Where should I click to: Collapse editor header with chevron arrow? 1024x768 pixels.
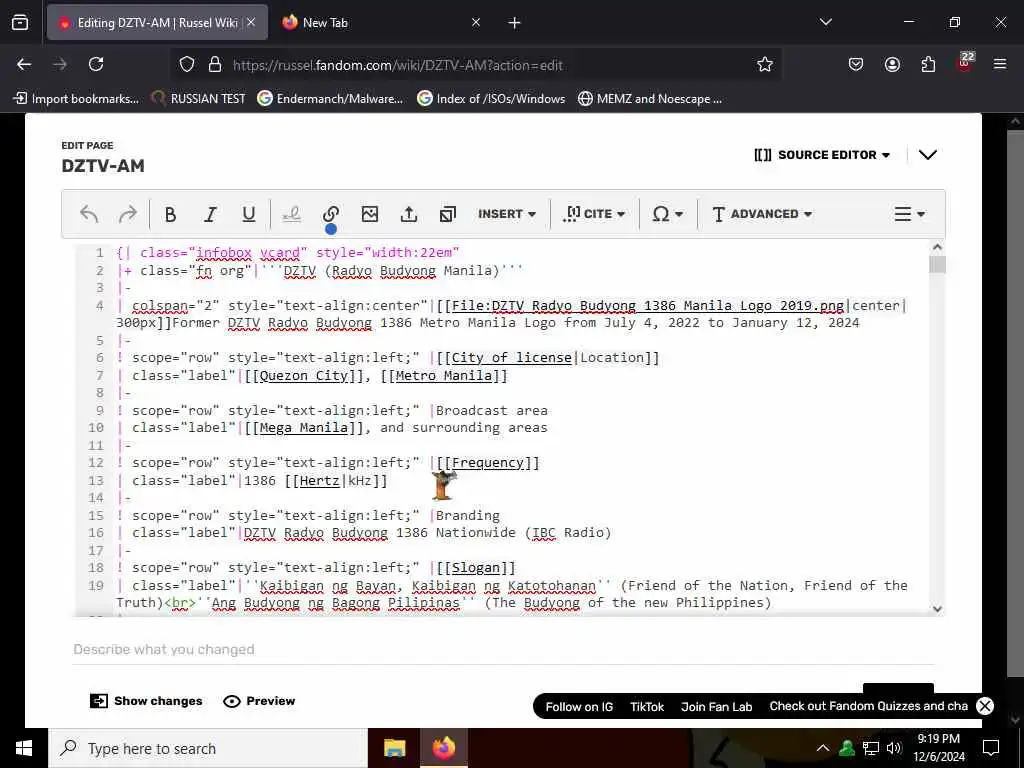click(927, 155)
